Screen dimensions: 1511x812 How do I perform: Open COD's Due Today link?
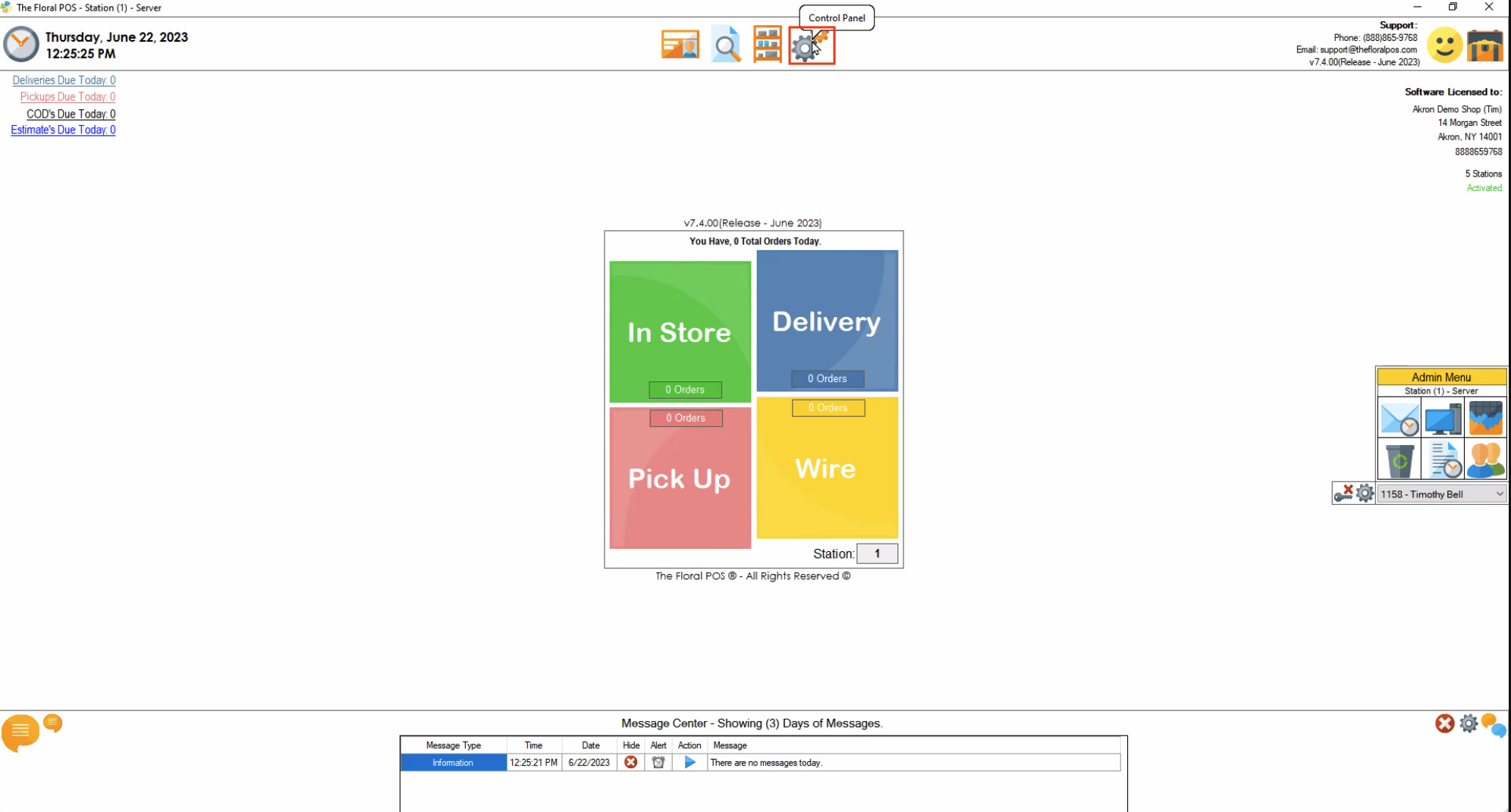click(x=71, y=114)
